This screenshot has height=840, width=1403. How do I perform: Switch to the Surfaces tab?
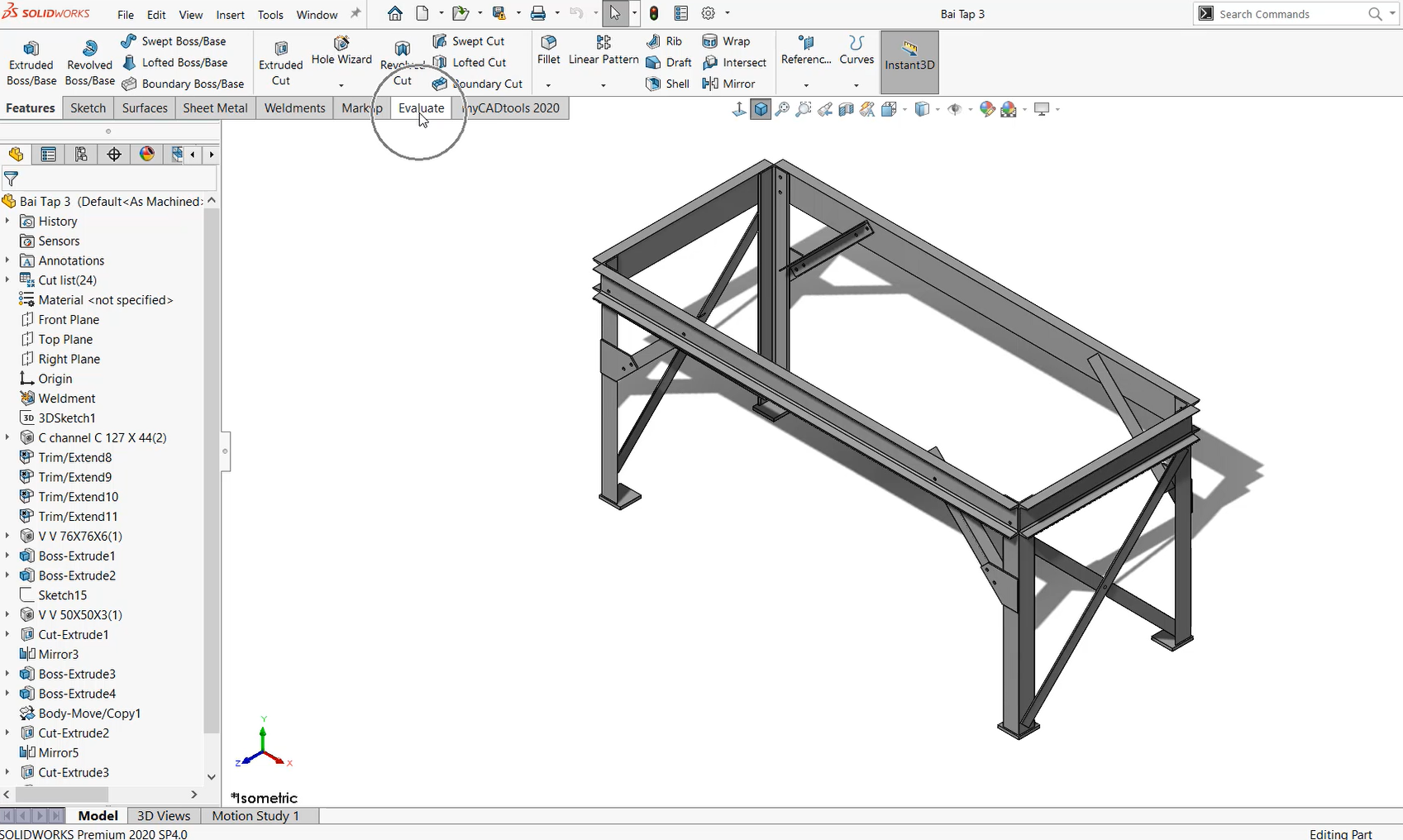click(x=145, y=108)
